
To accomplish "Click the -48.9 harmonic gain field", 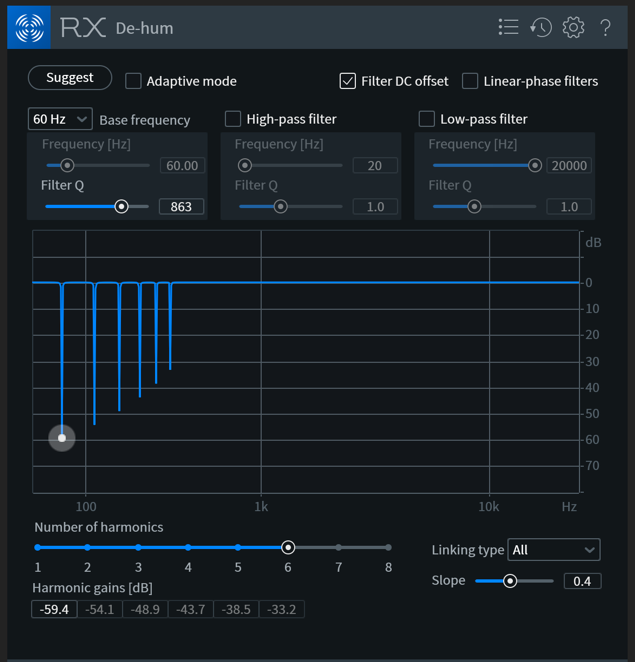I will (145, 609).
